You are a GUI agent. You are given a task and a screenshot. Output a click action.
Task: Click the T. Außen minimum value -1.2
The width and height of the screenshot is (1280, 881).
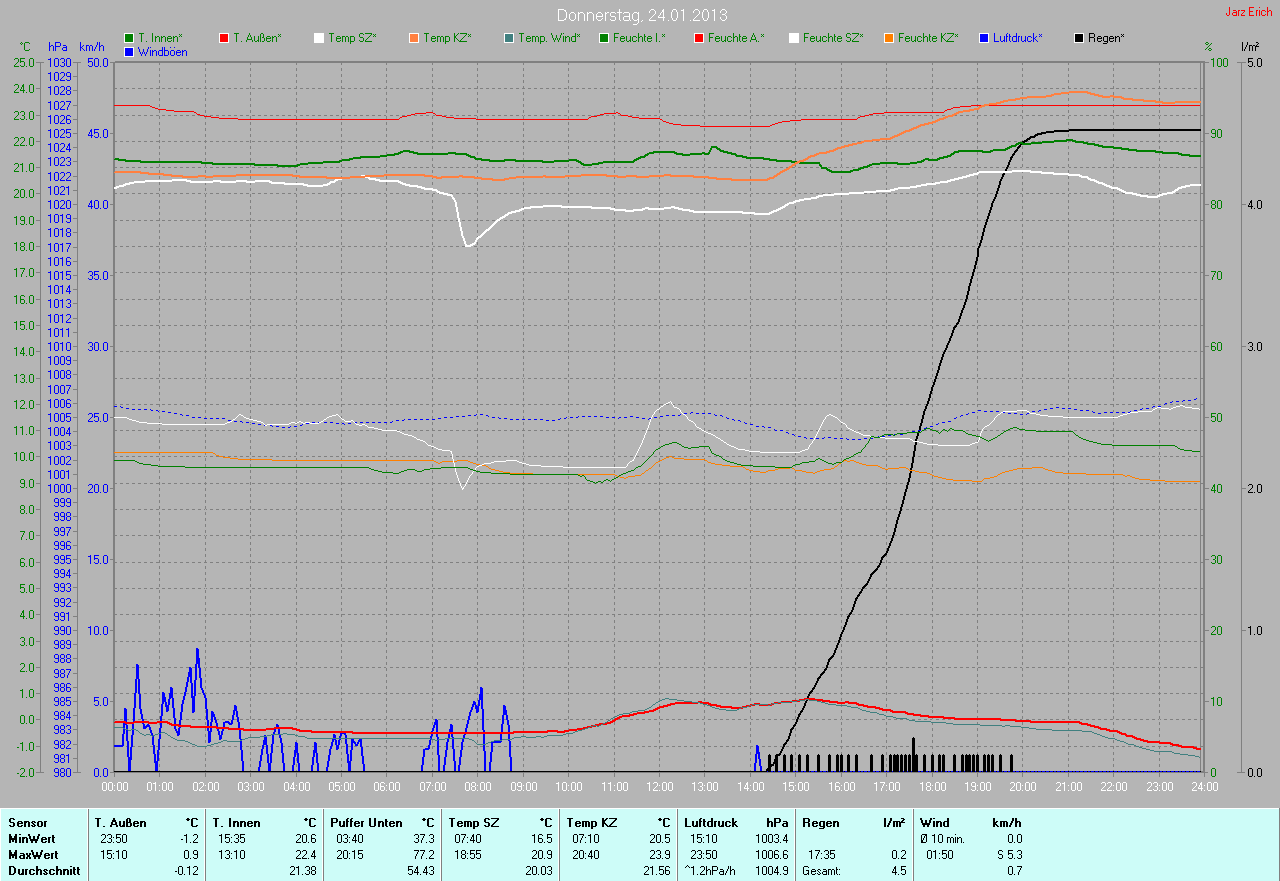(191, 839)
